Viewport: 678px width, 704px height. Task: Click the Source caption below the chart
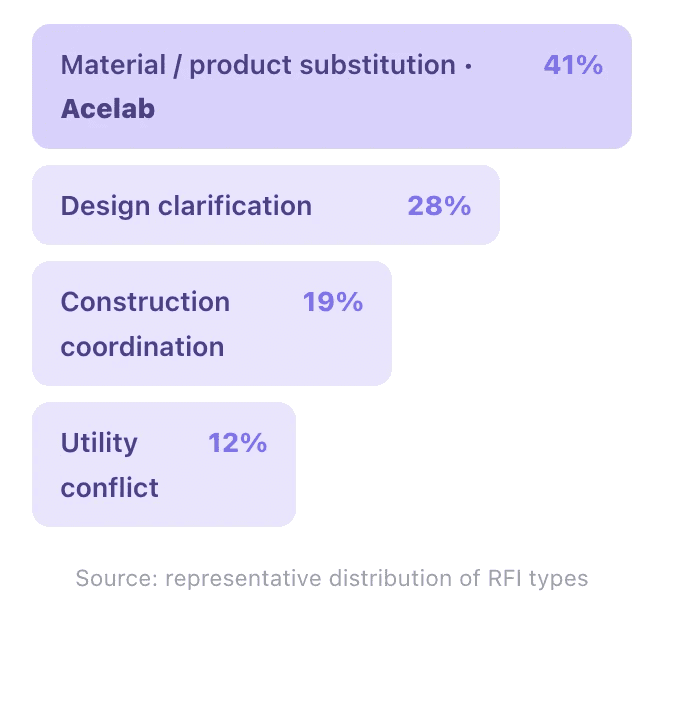pyautogui.click(x=332, y=578)
